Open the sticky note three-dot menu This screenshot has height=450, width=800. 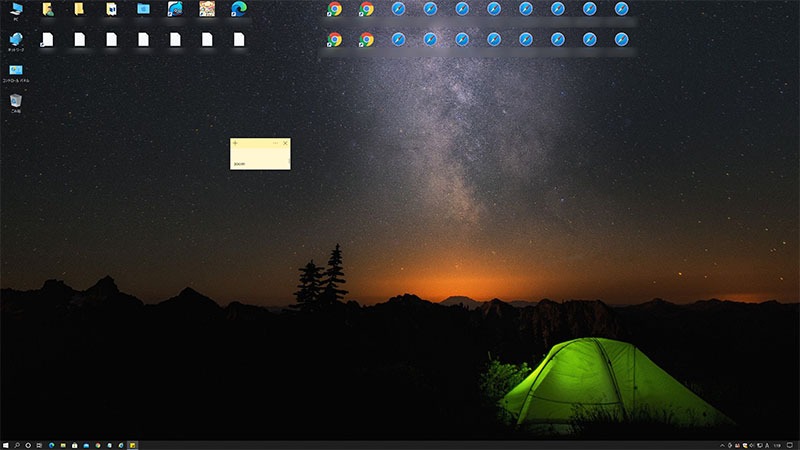tap(276, 143)
